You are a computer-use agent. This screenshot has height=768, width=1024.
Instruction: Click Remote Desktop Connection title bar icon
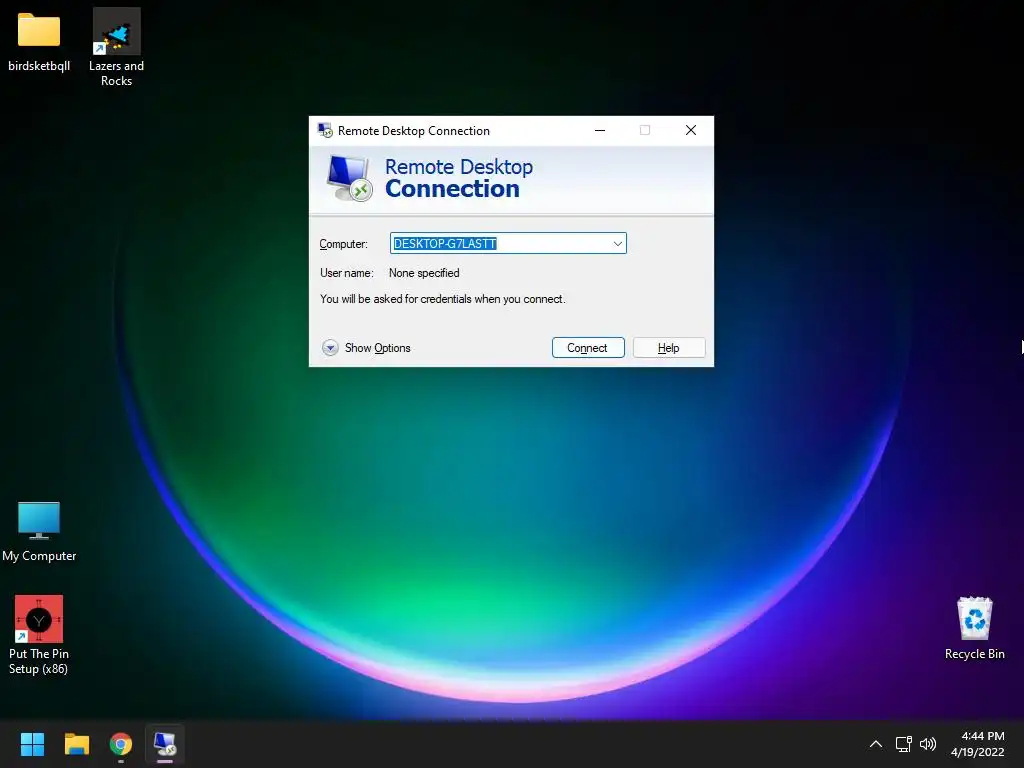coord(325,130)
